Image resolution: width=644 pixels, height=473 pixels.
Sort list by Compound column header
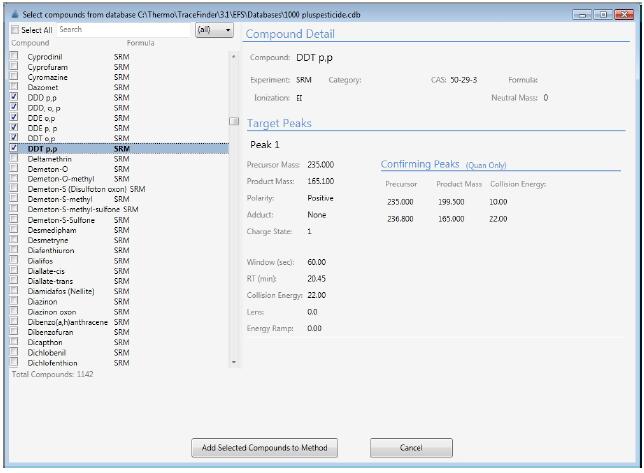(30, 44)
